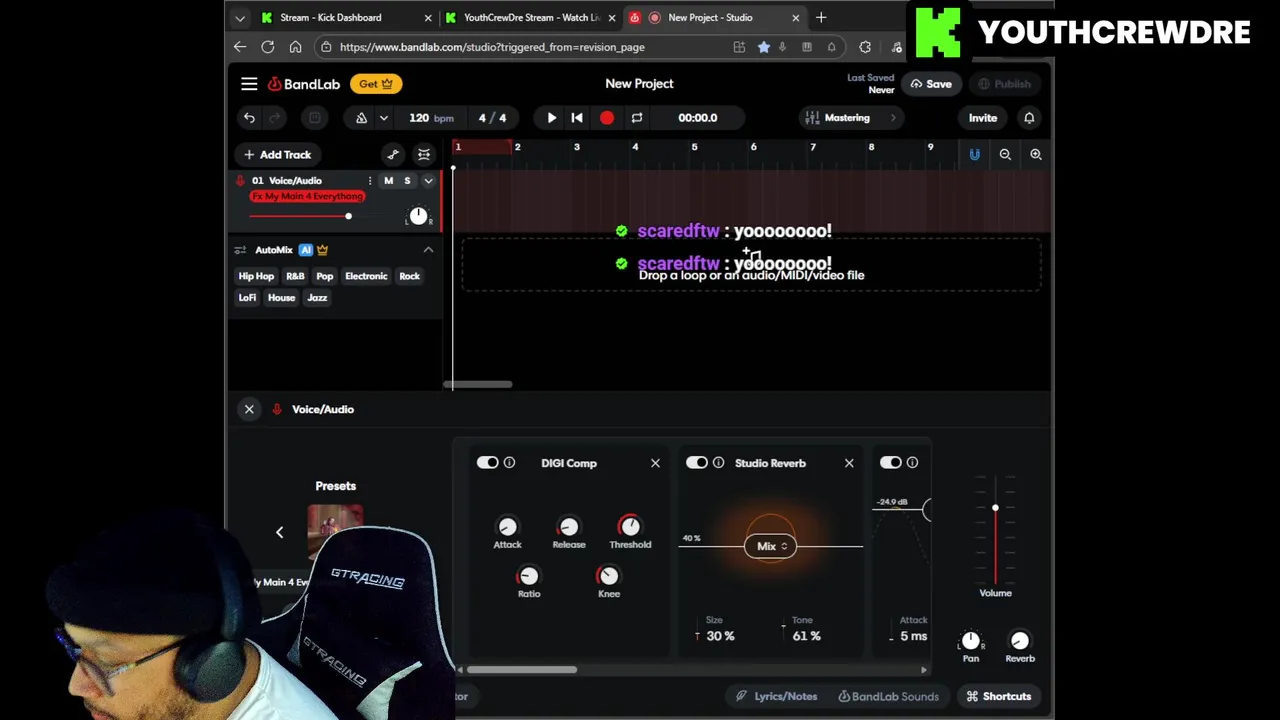
Task: Open notifications bell
Action: click(x=1029, y=118)
